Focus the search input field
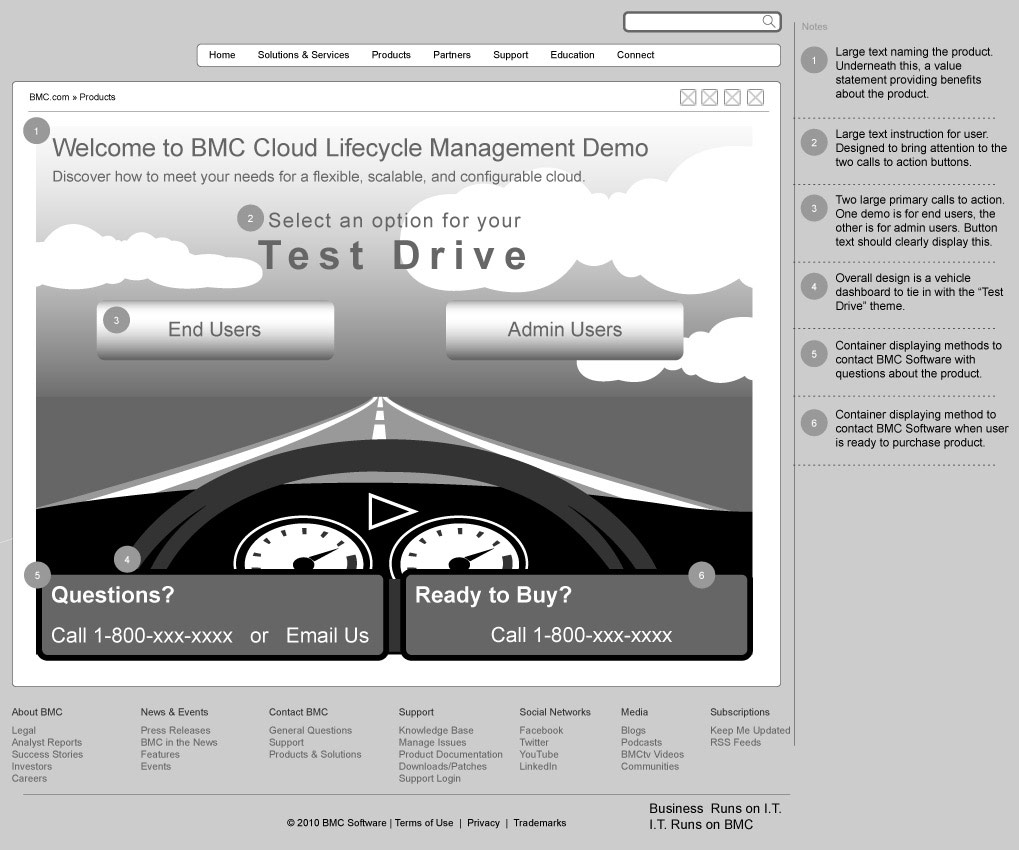 (692, 22)
